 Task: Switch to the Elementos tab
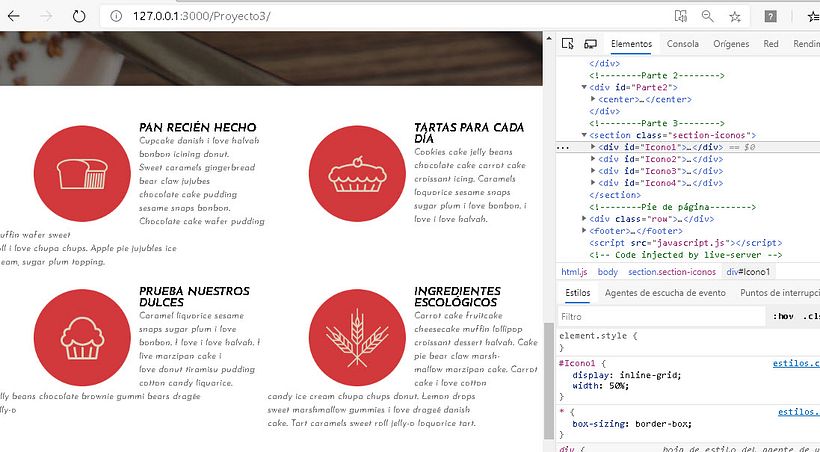coord(631,44)
